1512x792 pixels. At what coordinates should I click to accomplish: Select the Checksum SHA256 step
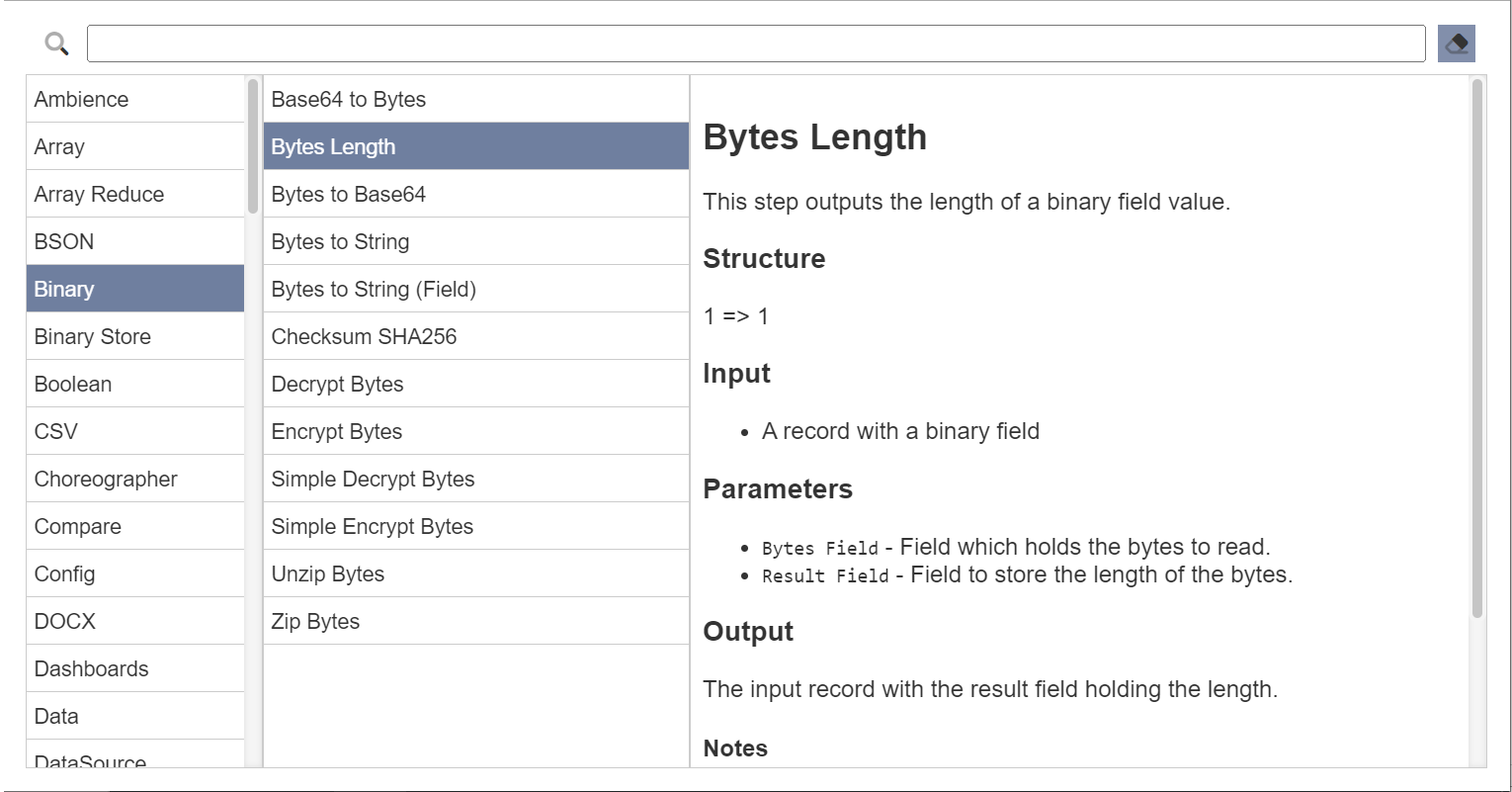pos(476,336)
